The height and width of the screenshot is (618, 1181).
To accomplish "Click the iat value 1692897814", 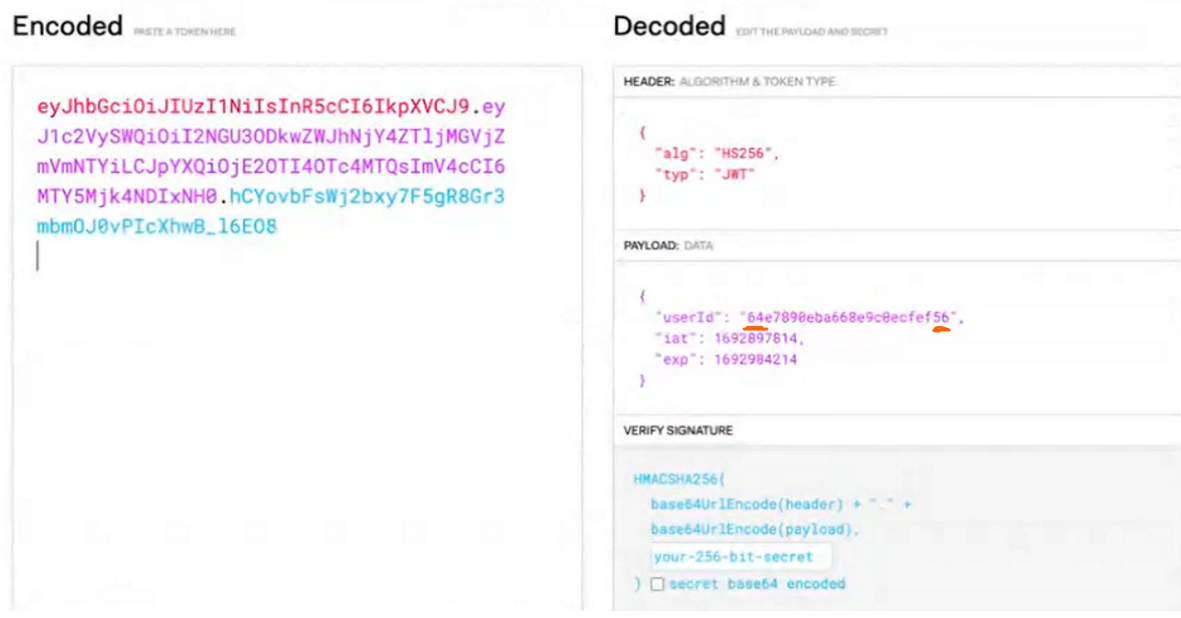I will [x=755, y=339].
